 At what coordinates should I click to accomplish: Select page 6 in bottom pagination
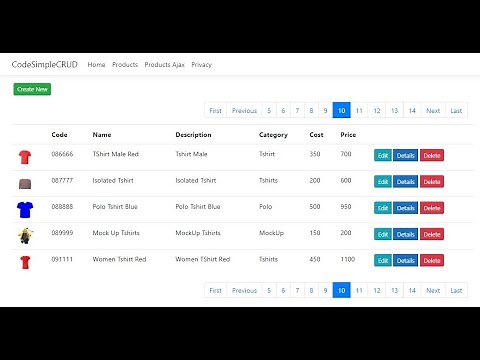click(x=283, y=290)
